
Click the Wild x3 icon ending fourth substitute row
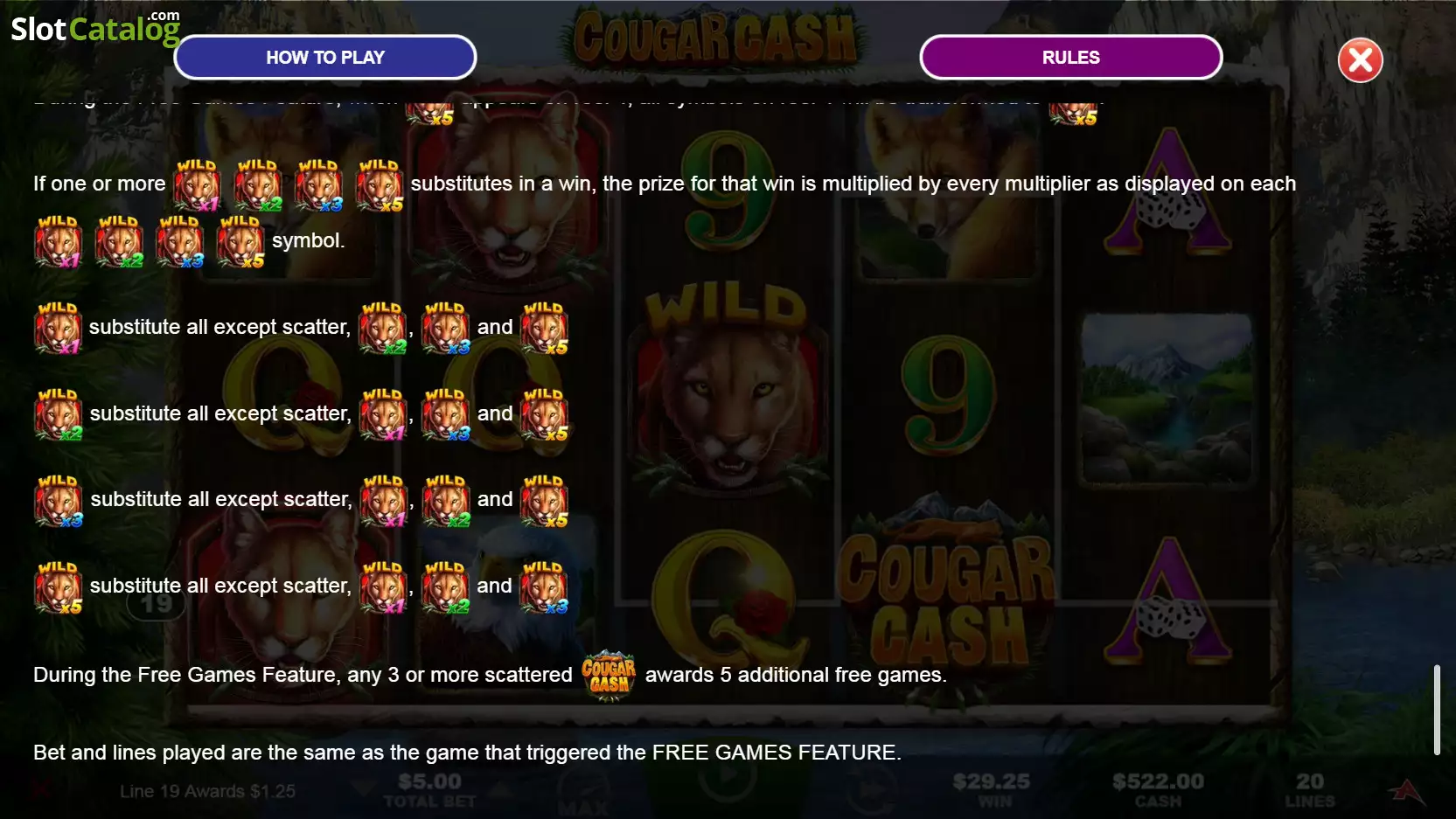pyautogui.click(x=544, y=586)
